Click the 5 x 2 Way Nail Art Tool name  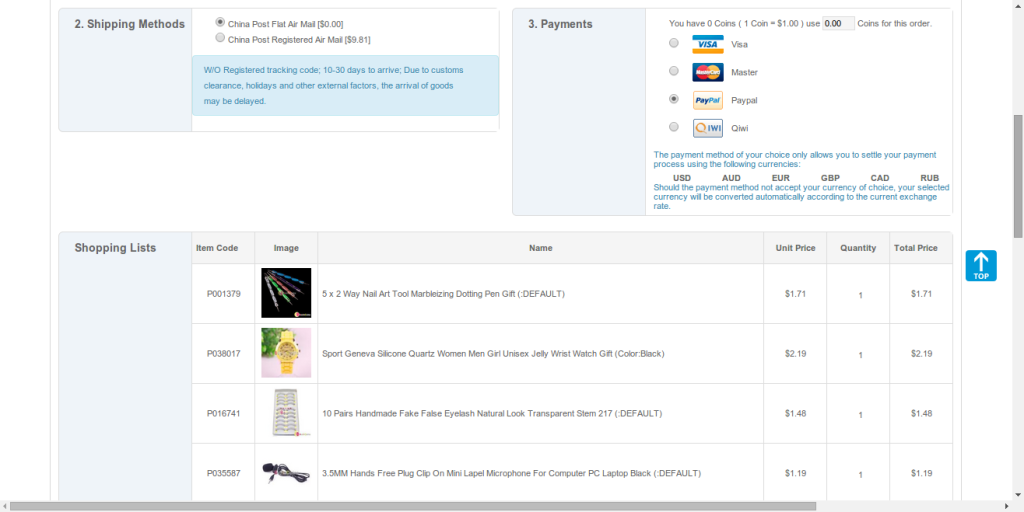pos(443,294)
